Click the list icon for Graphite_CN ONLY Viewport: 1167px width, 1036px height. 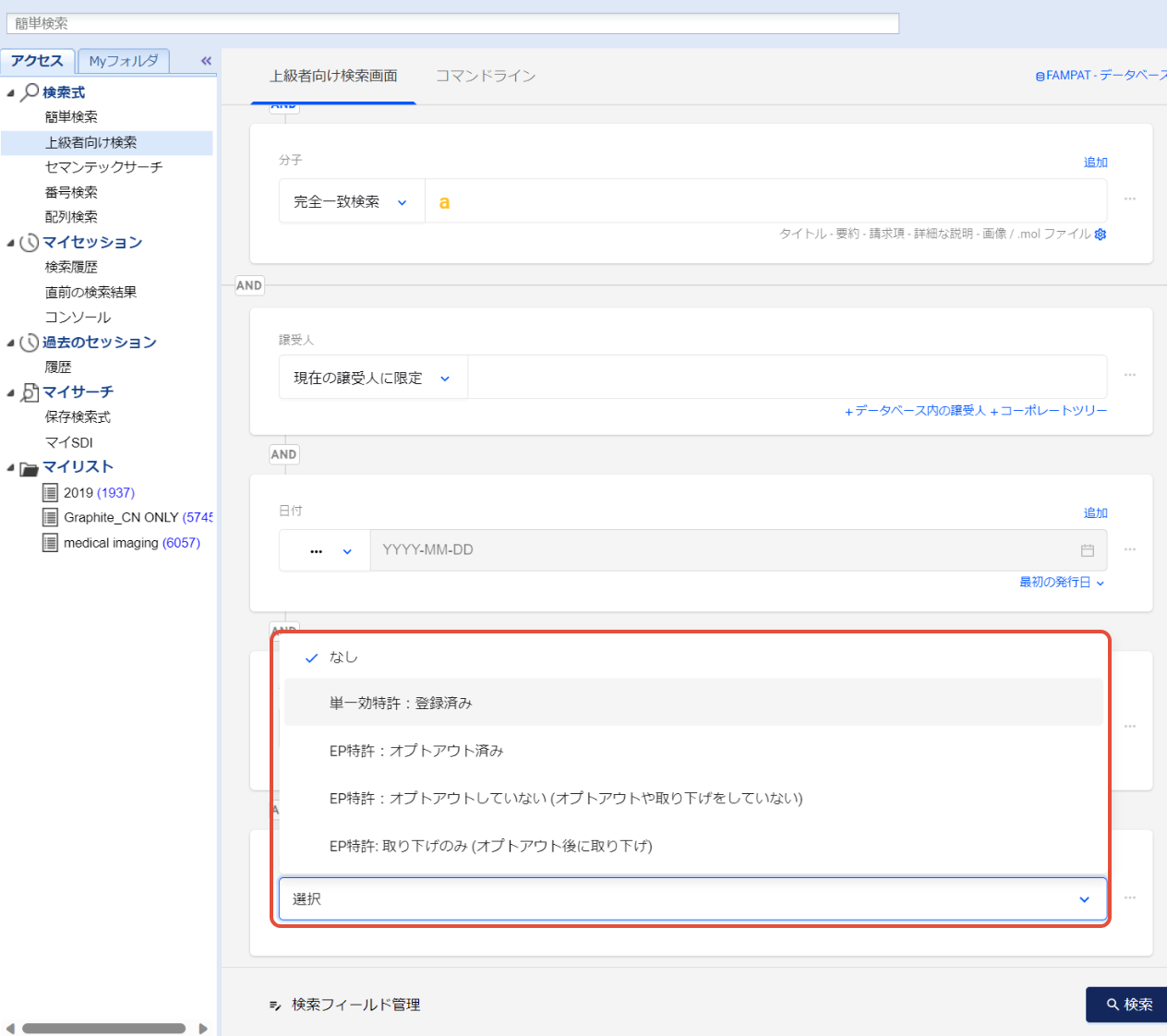point(50,517)
